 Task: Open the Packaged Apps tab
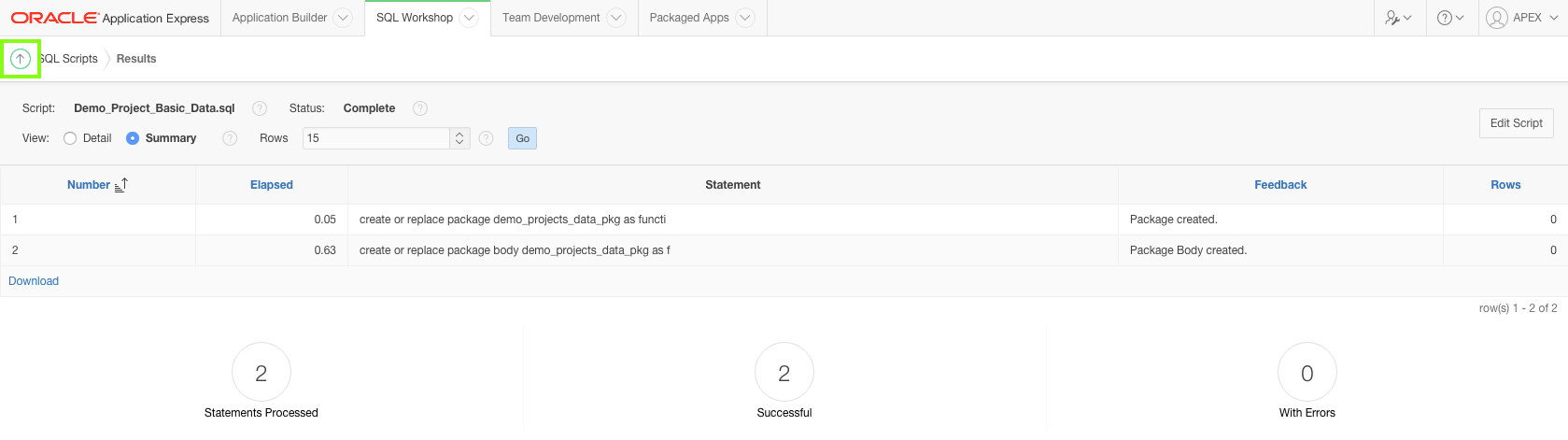[688, 18]
